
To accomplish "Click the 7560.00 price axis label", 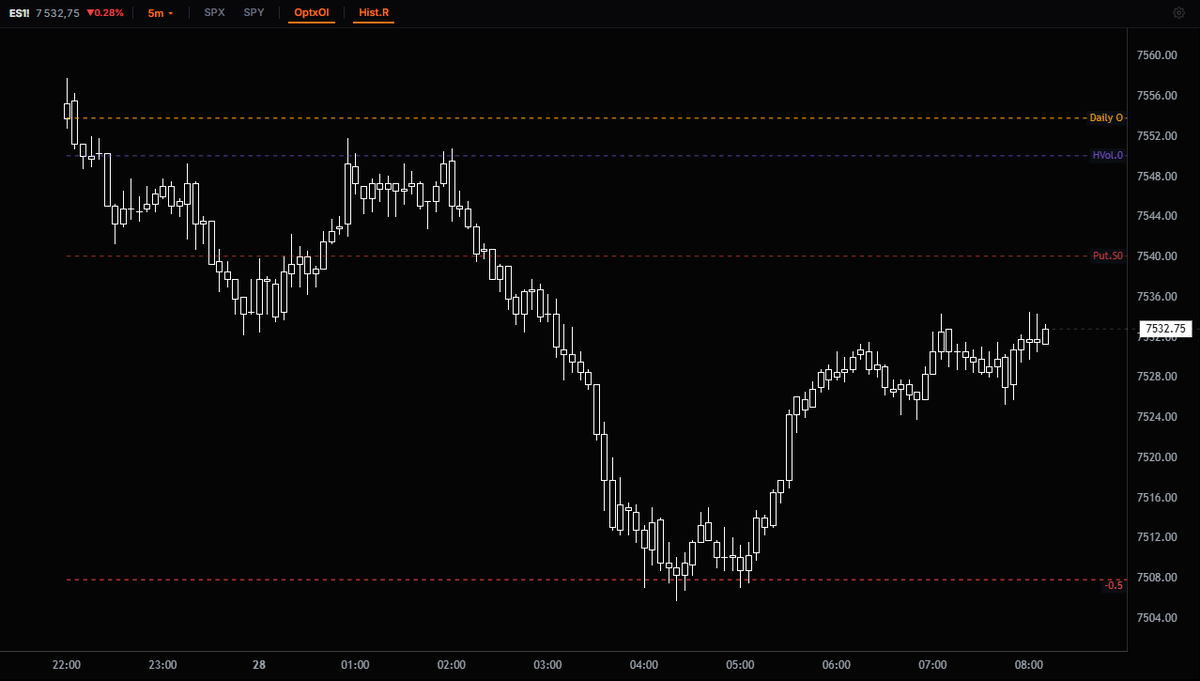I will click(1156, 55).
